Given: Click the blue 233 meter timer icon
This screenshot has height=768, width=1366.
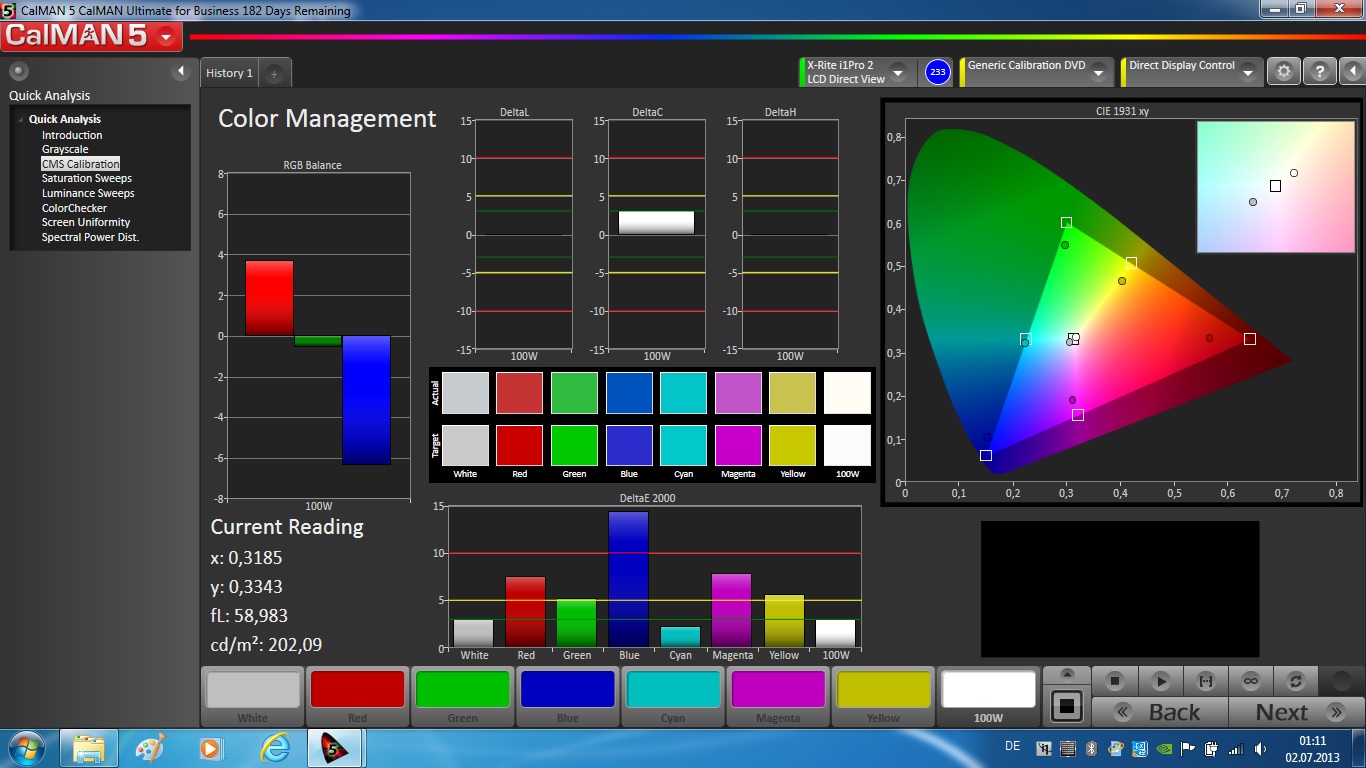Looking at the screenshot, I should pyautogui.click(x=938, y=72).
